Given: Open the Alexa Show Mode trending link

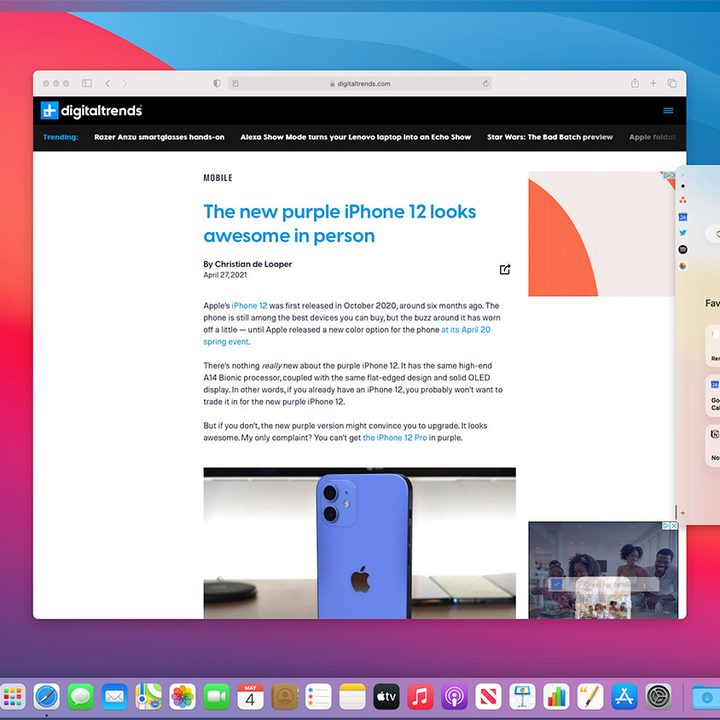Looking at the screenshot, I should coord(356,137).
